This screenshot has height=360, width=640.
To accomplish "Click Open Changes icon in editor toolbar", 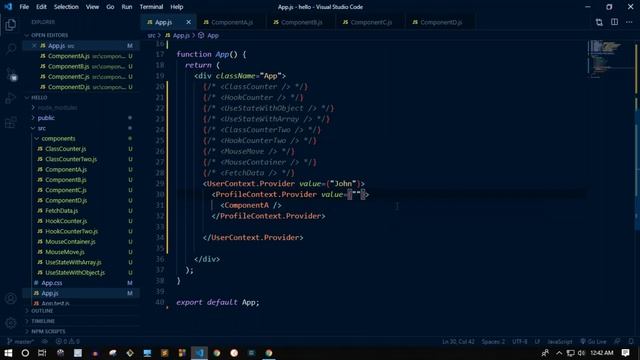I will click(x=599, y=22).
